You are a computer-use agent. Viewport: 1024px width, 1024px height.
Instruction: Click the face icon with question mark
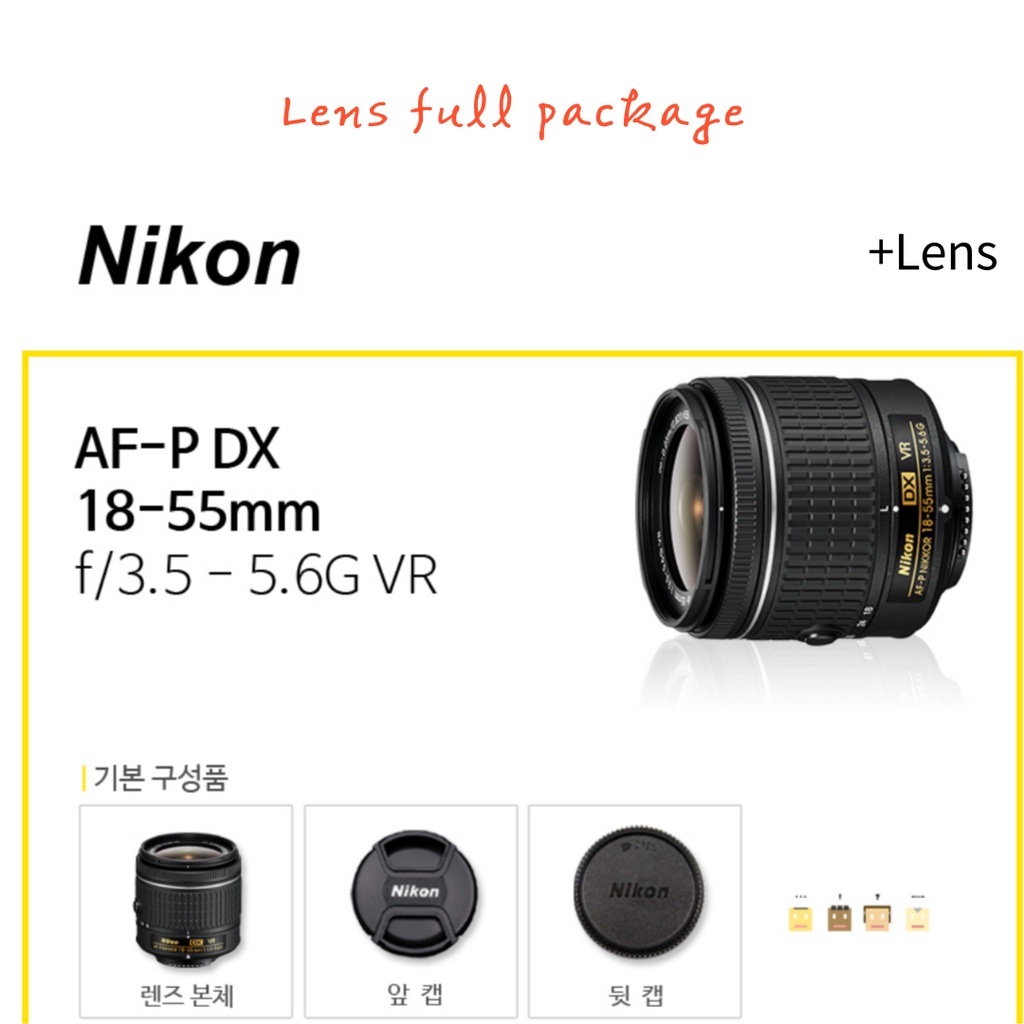pyautogui.click(x=877, y=914)
